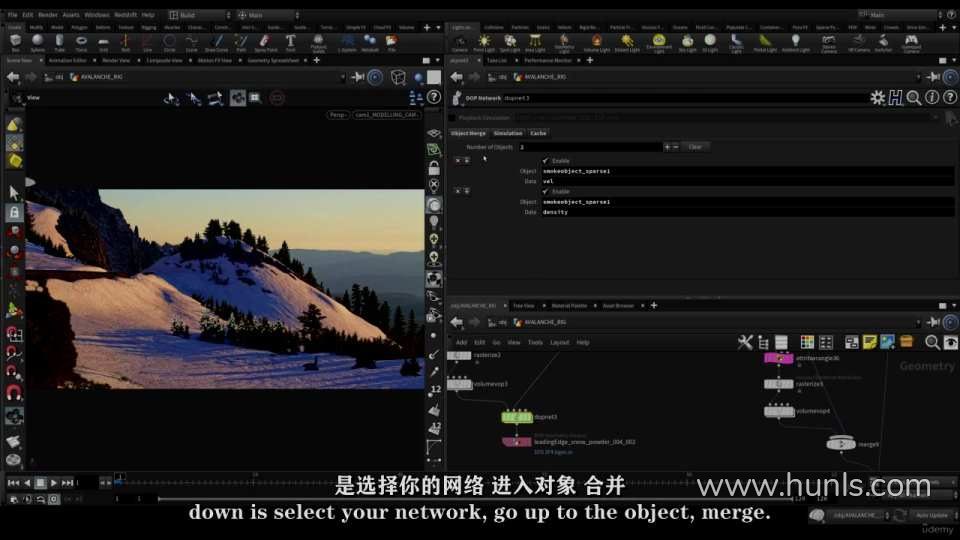Select the Circle shelf tool
The image size is (960, 540).
pyautogui.click(x=170, y=42)
